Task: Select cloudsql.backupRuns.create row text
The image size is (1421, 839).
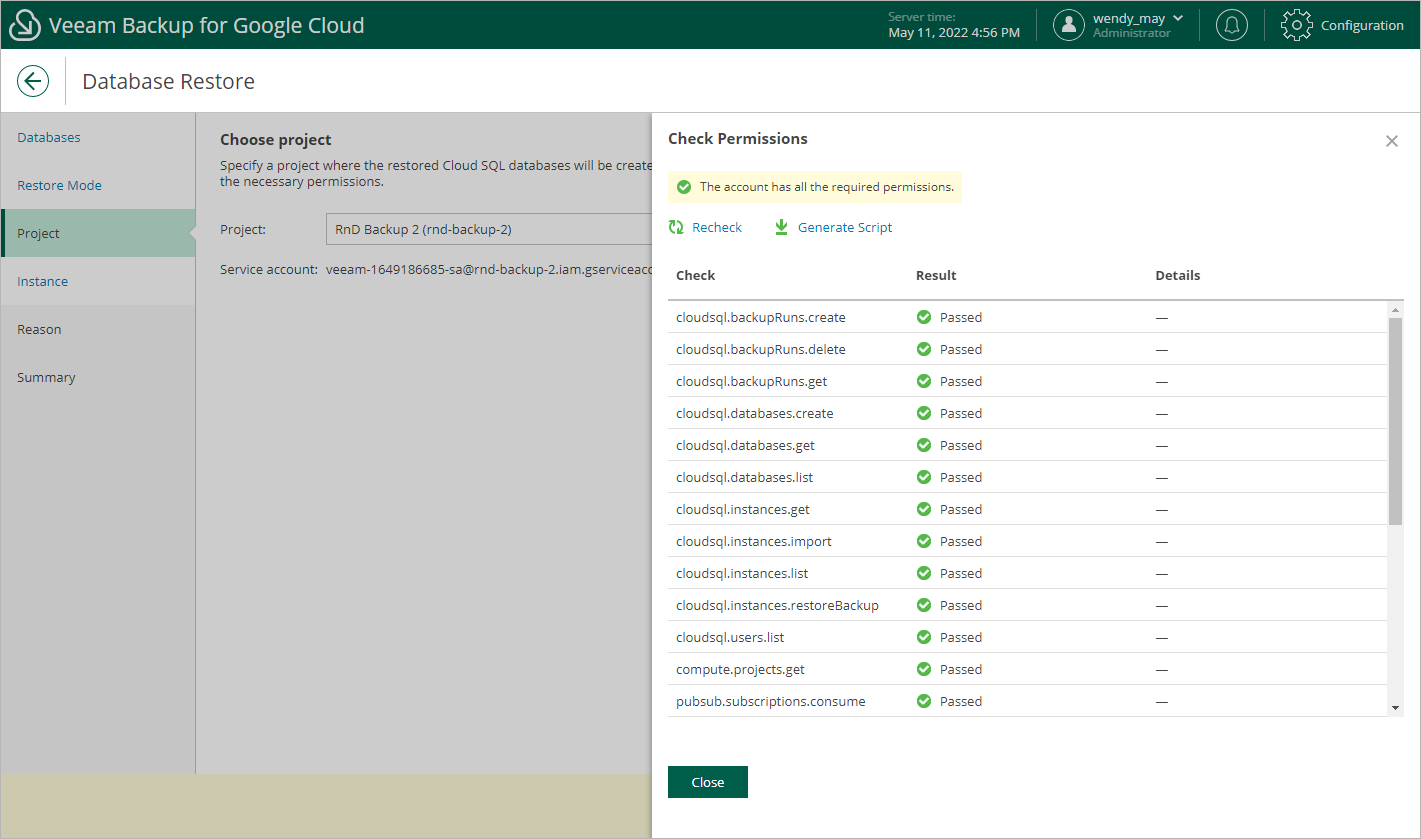Action: (761, 317)
